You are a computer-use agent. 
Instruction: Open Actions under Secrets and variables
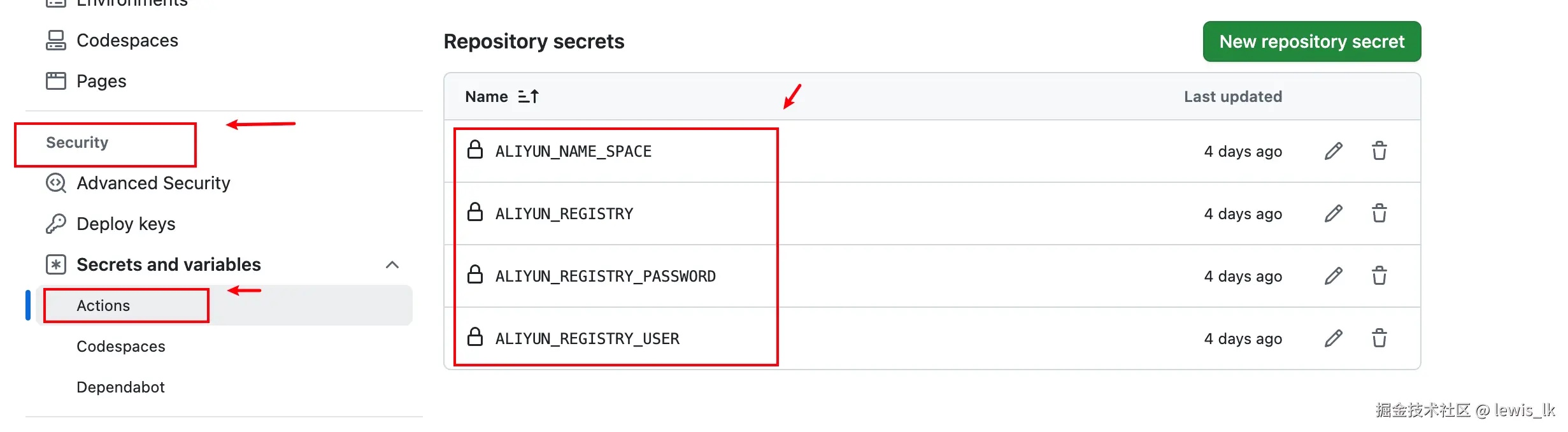tap(103, 306)
